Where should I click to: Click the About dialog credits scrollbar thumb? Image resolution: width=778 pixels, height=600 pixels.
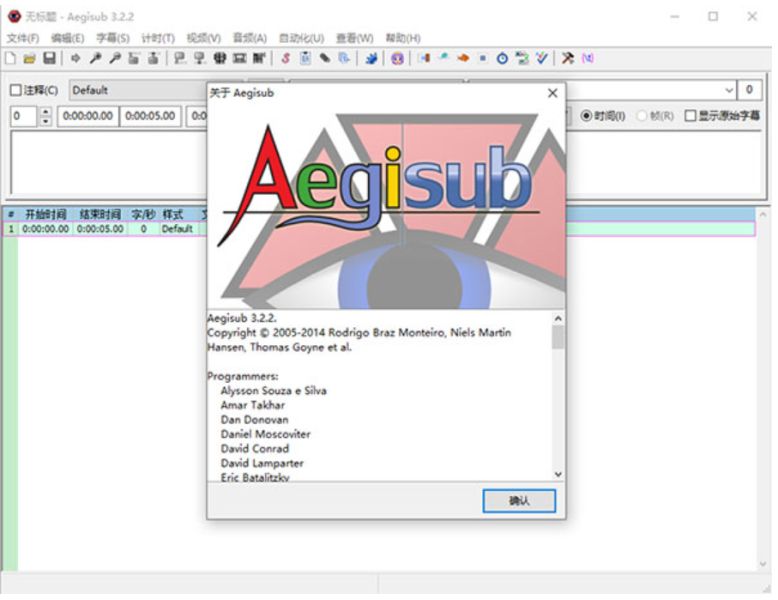pyautogui.click(x=558, y=337)
